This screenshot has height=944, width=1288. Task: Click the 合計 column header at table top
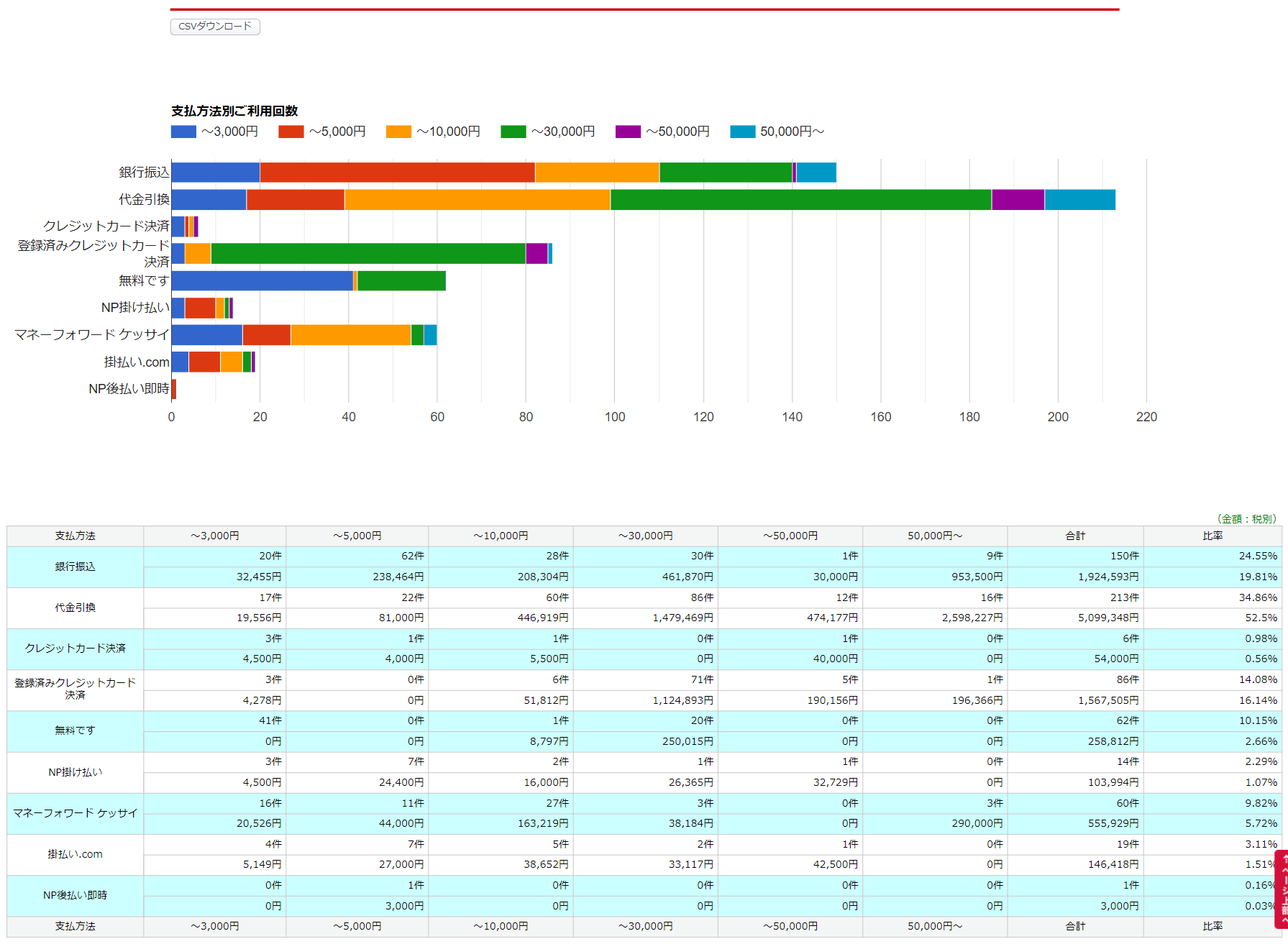1074,536
